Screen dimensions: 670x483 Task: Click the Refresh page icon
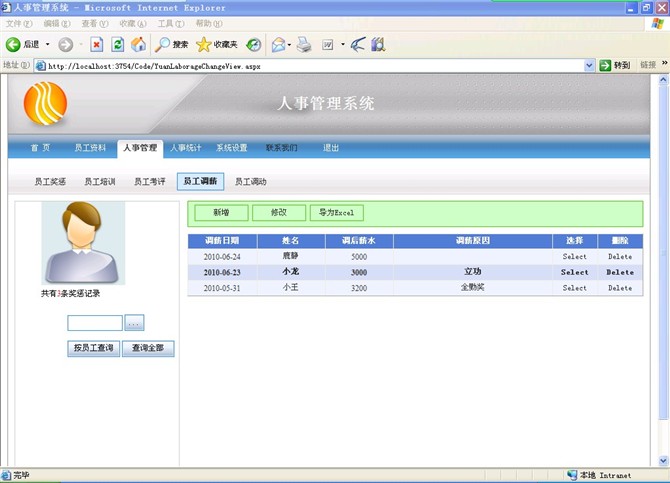pos(118,44)
